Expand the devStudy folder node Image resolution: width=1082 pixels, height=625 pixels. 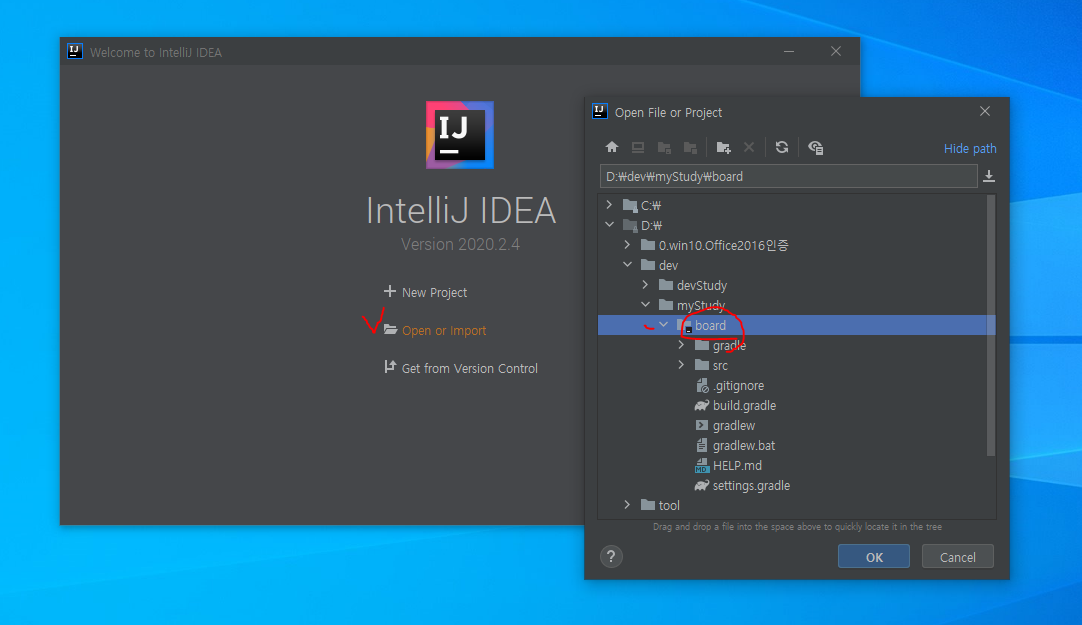645,285
